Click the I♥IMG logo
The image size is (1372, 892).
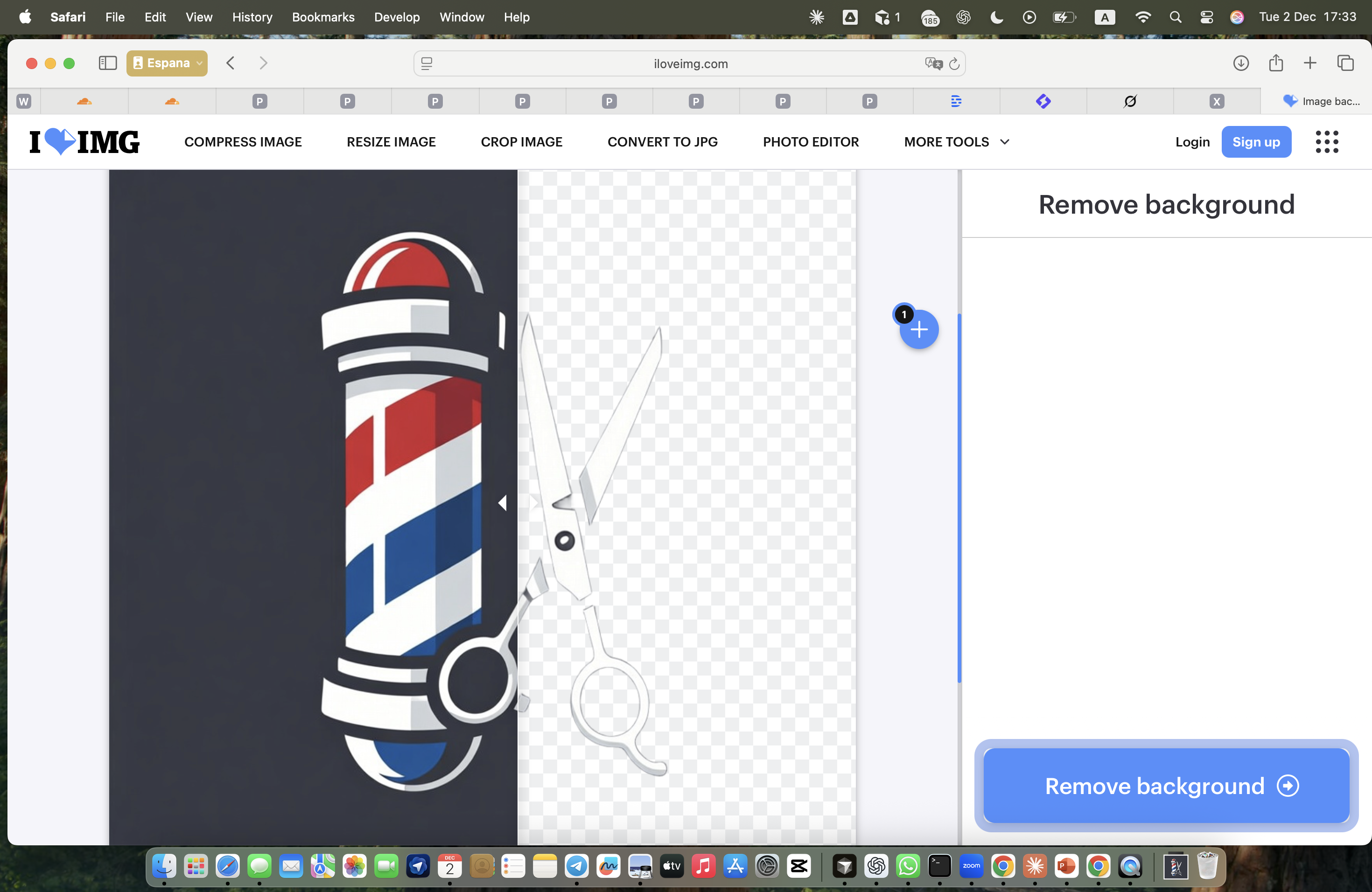83,142
